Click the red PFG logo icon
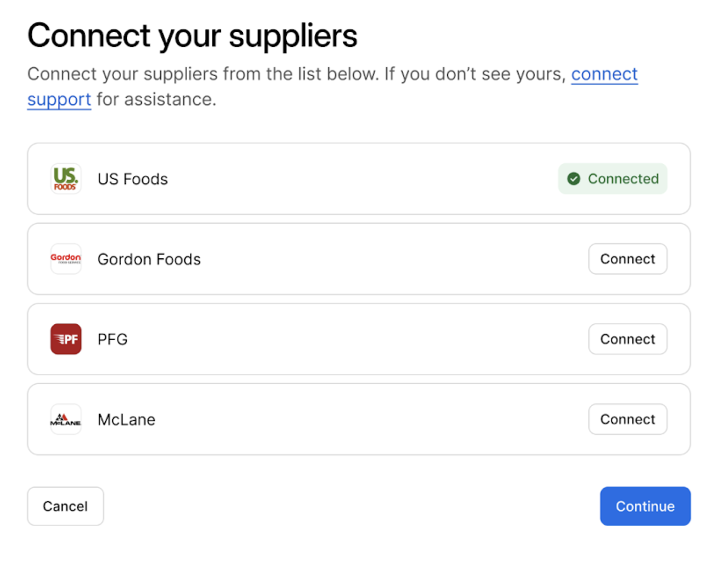The height and width of the screenshot is (562, 726). 66,339
